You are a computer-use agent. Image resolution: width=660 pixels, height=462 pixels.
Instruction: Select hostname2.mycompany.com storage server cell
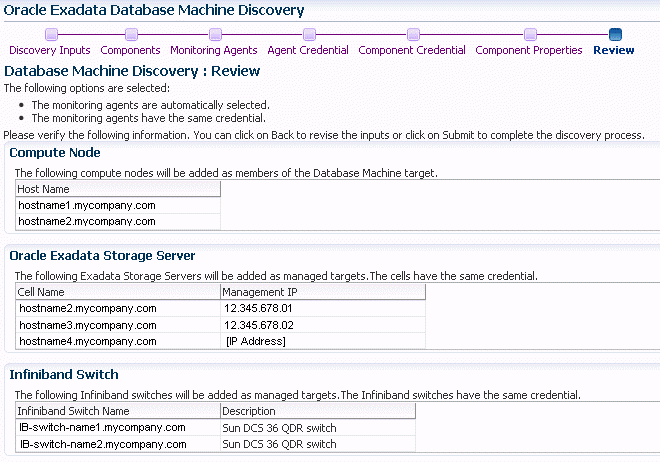pyautogui.click(x=118, y=308)
